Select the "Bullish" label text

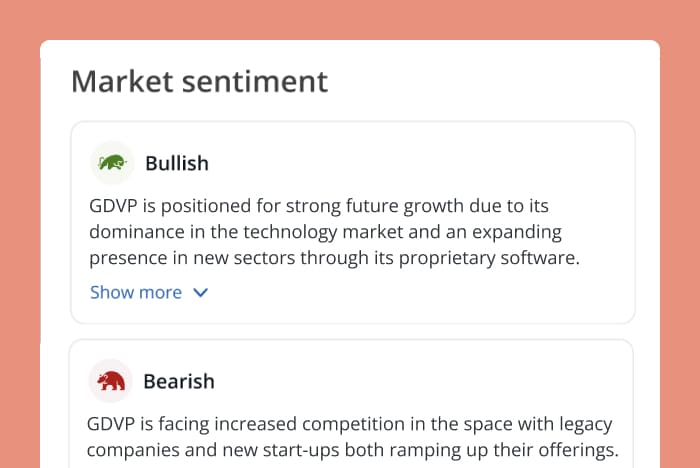pos(177,163)
